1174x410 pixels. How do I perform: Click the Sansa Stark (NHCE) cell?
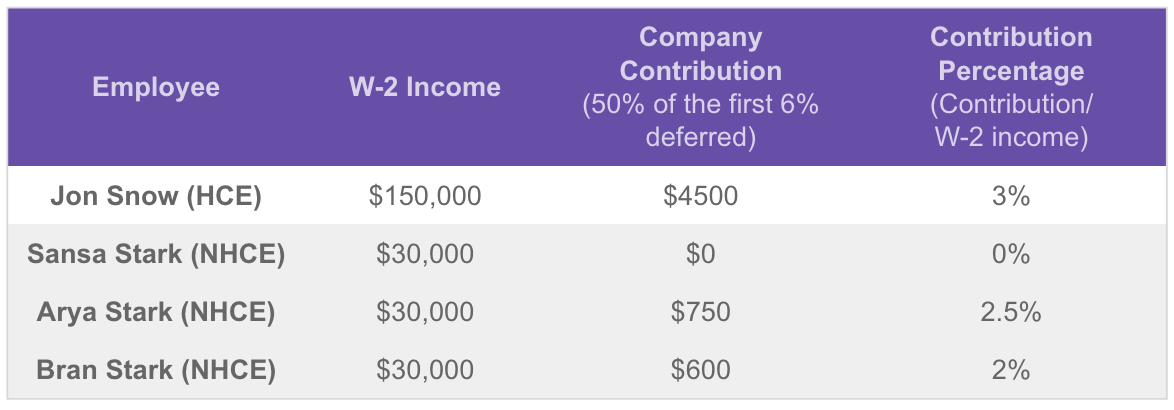(156, 254)
